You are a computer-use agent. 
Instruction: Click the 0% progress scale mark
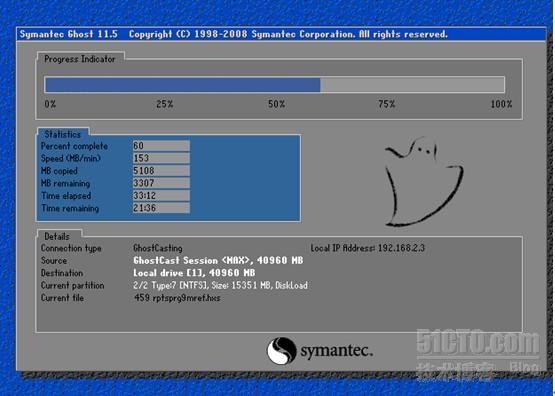(50, 104)
